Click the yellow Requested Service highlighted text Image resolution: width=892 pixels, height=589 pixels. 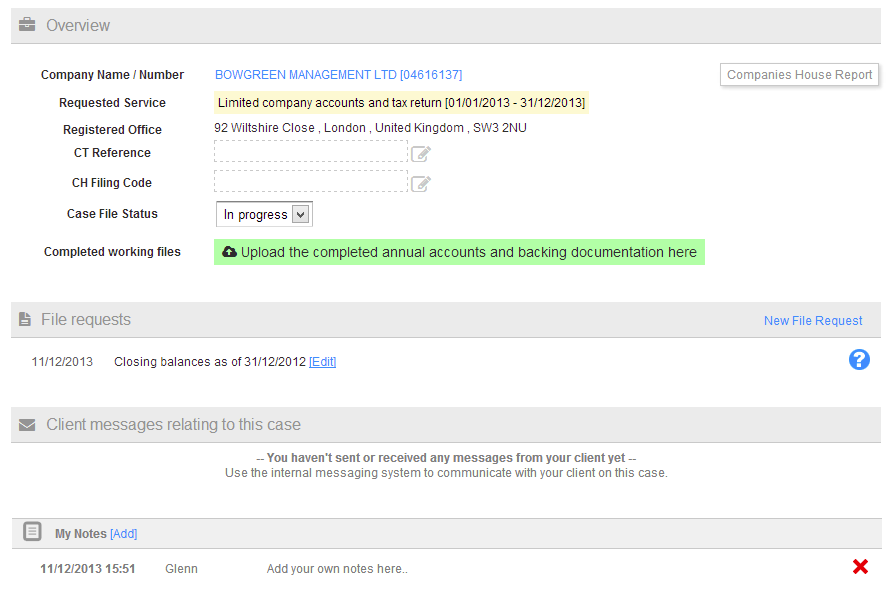pos(401,103)
